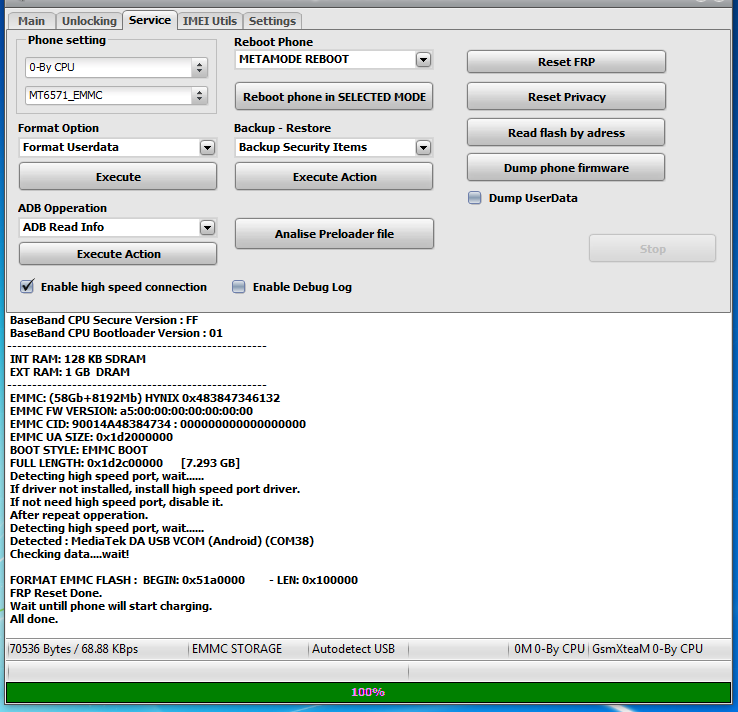Screen dimensions: 738x712
Task: Expand the Backup Security Items dropdown
Action: 423,148
